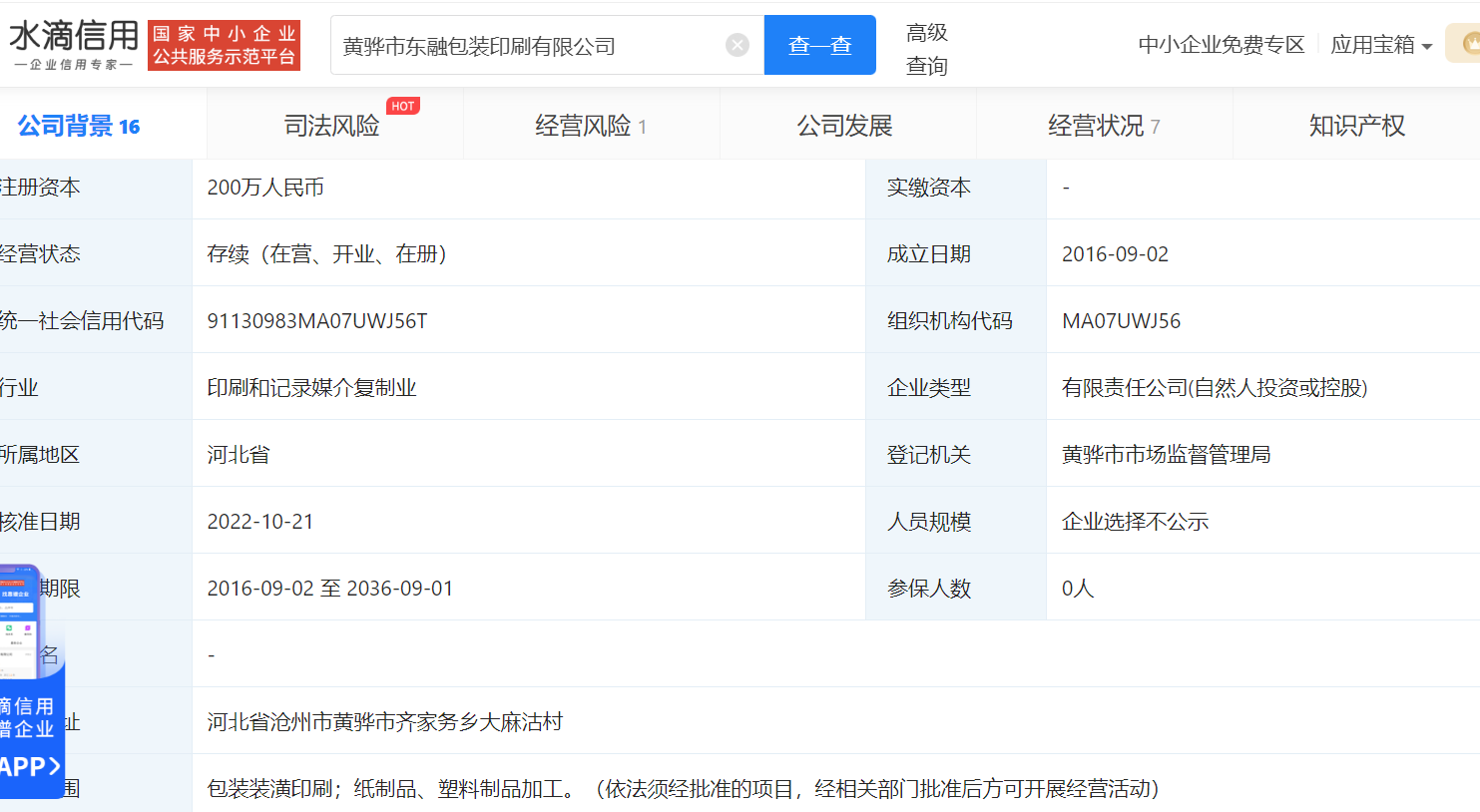Image resolution: width=1480 pixels, height=812 pixels.
Task: Click the 实缴资本 label
Action: (929, 188)
